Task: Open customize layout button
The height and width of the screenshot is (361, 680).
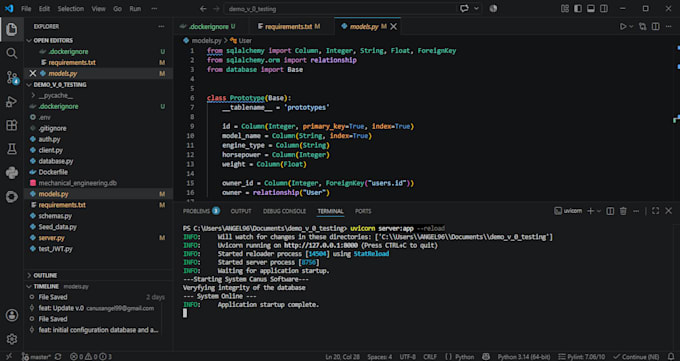Action: (x=565, y=9)
